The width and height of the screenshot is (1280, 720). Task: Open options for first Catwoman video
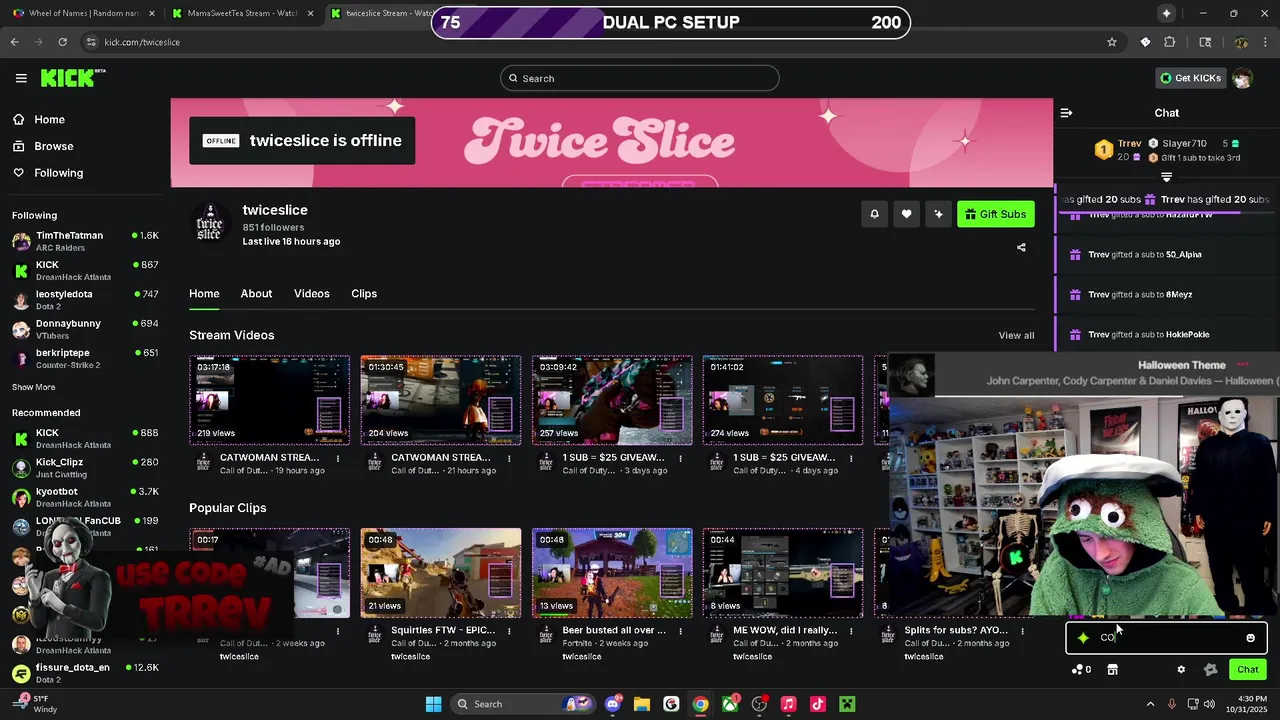[338, 458]
